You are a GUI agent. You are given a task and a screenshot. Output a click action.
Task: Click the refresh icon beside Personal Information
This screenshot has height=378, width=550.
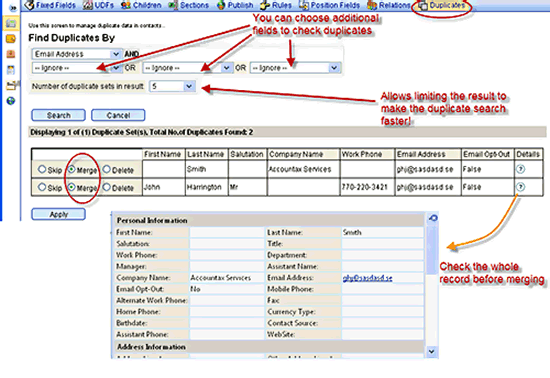click(433, 218)
